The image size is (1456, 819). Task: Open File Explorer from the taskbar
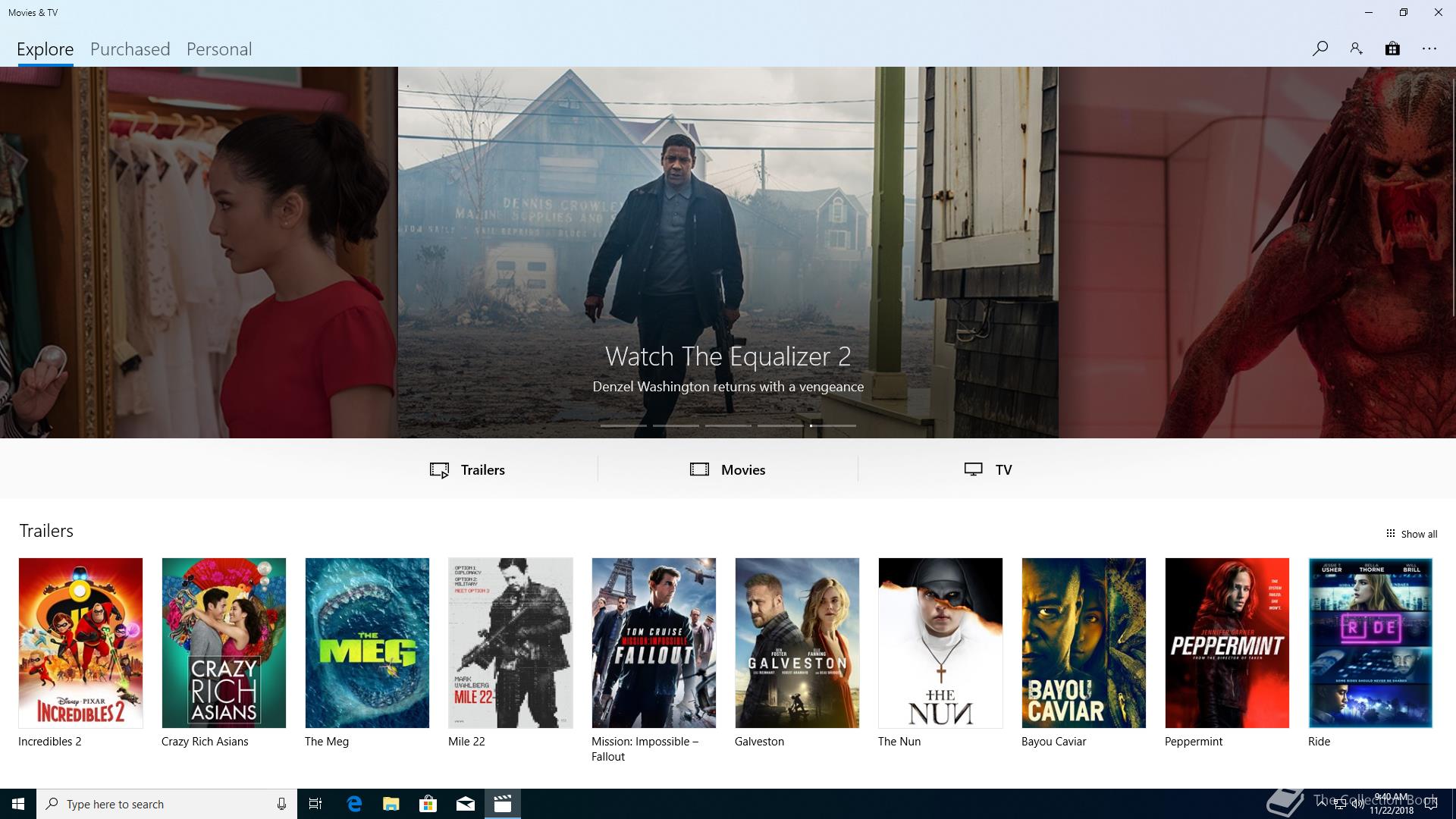391,804
